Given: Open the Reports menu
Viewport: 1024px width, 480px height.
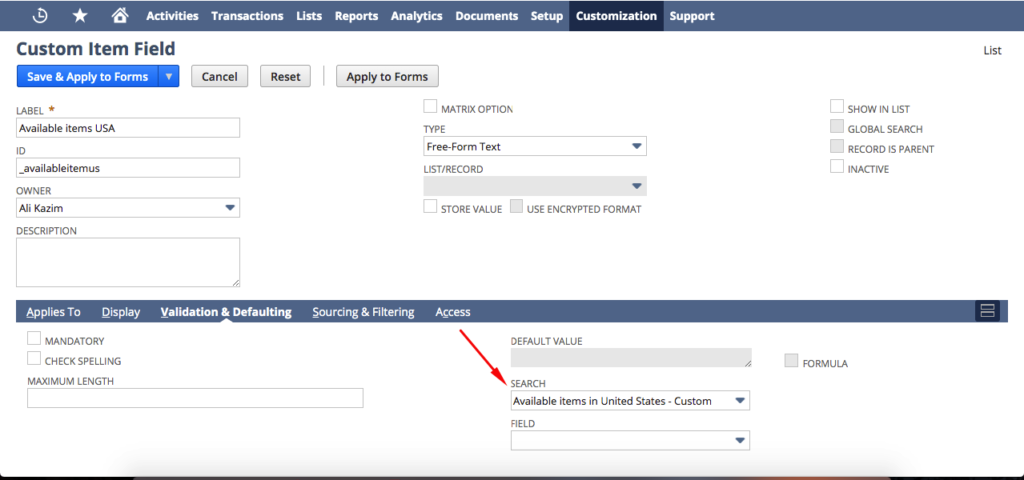Looking at the screenshot, I should point(357,16).
